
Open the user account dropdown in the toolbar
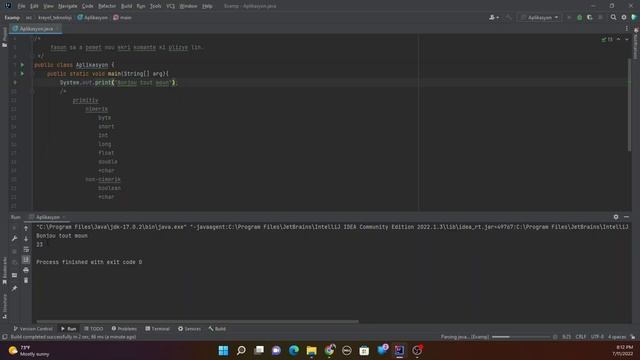tap(494, 18)
